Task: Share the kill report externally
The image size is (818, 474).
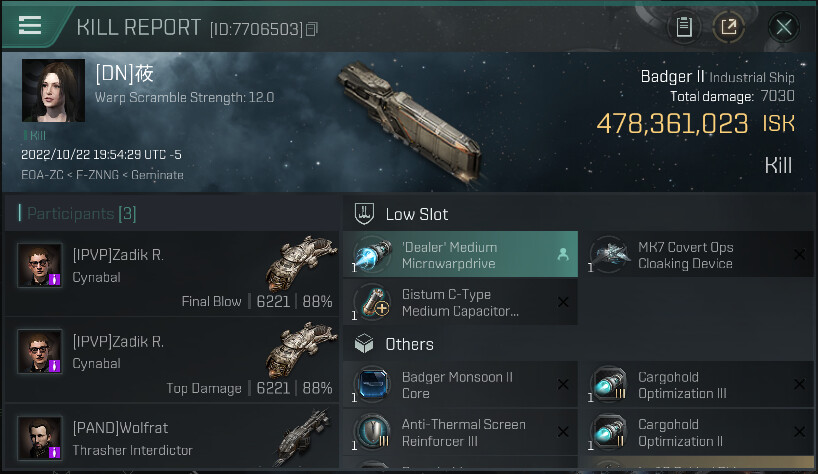Action: click(729, 27)
